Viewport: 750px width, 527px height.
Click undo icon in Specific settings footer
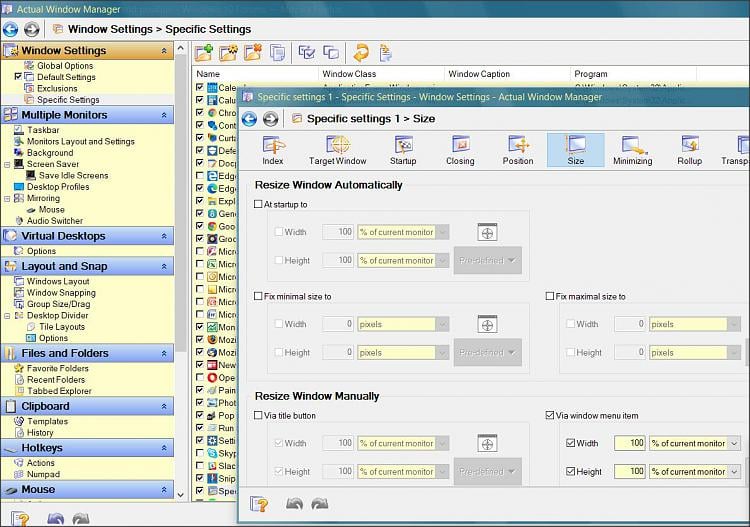tap(294, 503)
